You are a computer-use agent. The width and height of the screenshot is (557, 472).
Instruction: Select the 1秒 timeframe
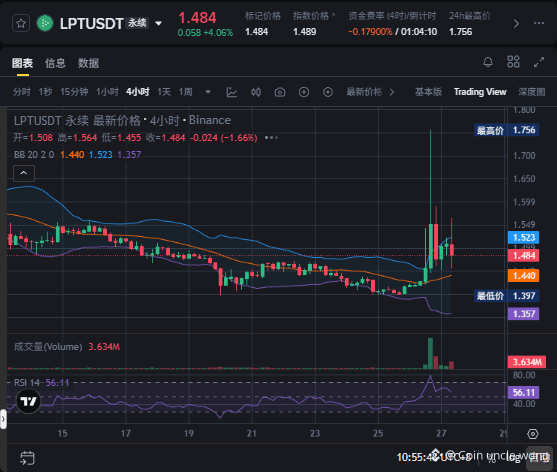(45, 92)
